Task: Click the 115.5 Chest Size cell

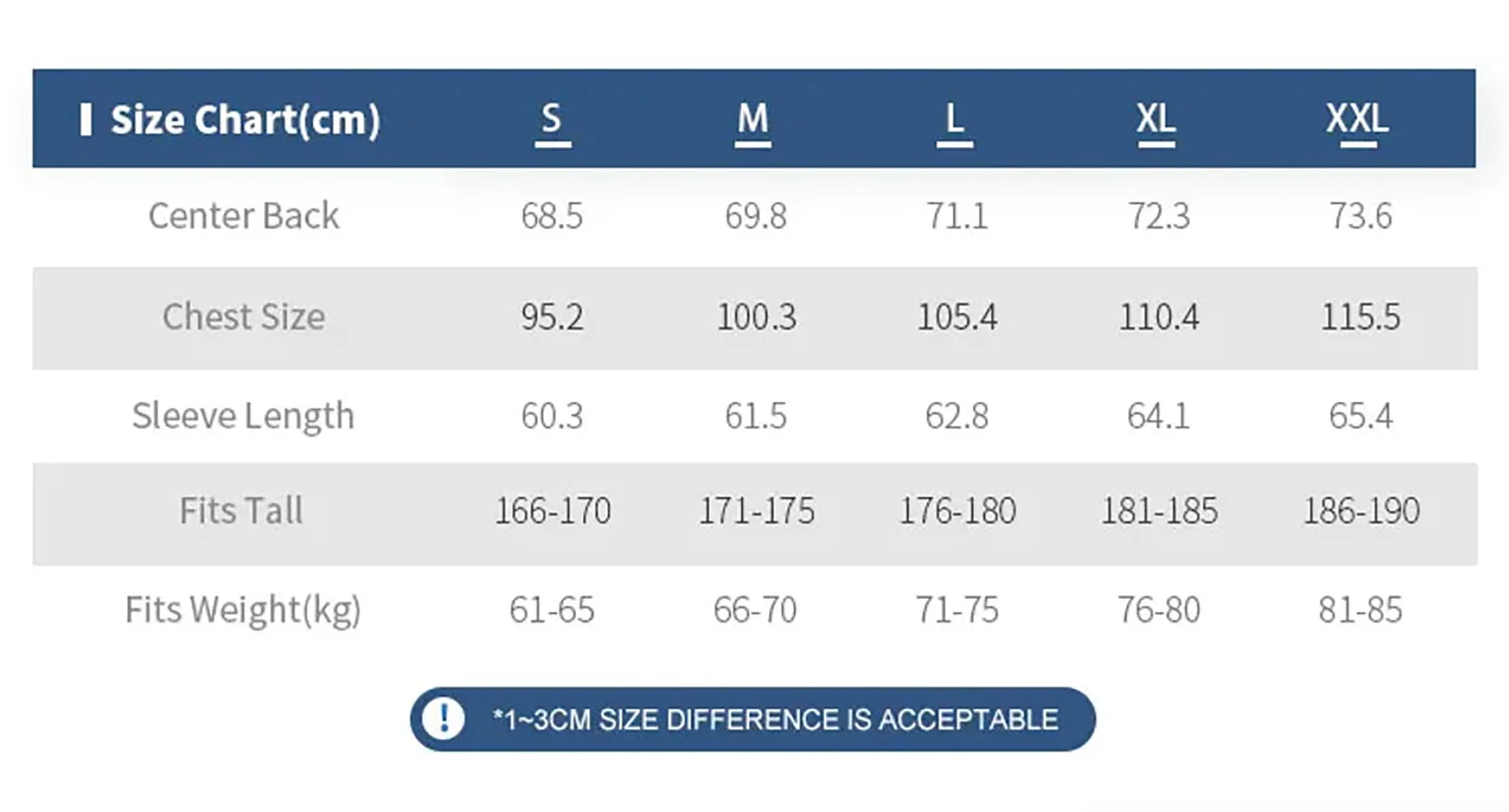Action: 1360,317
